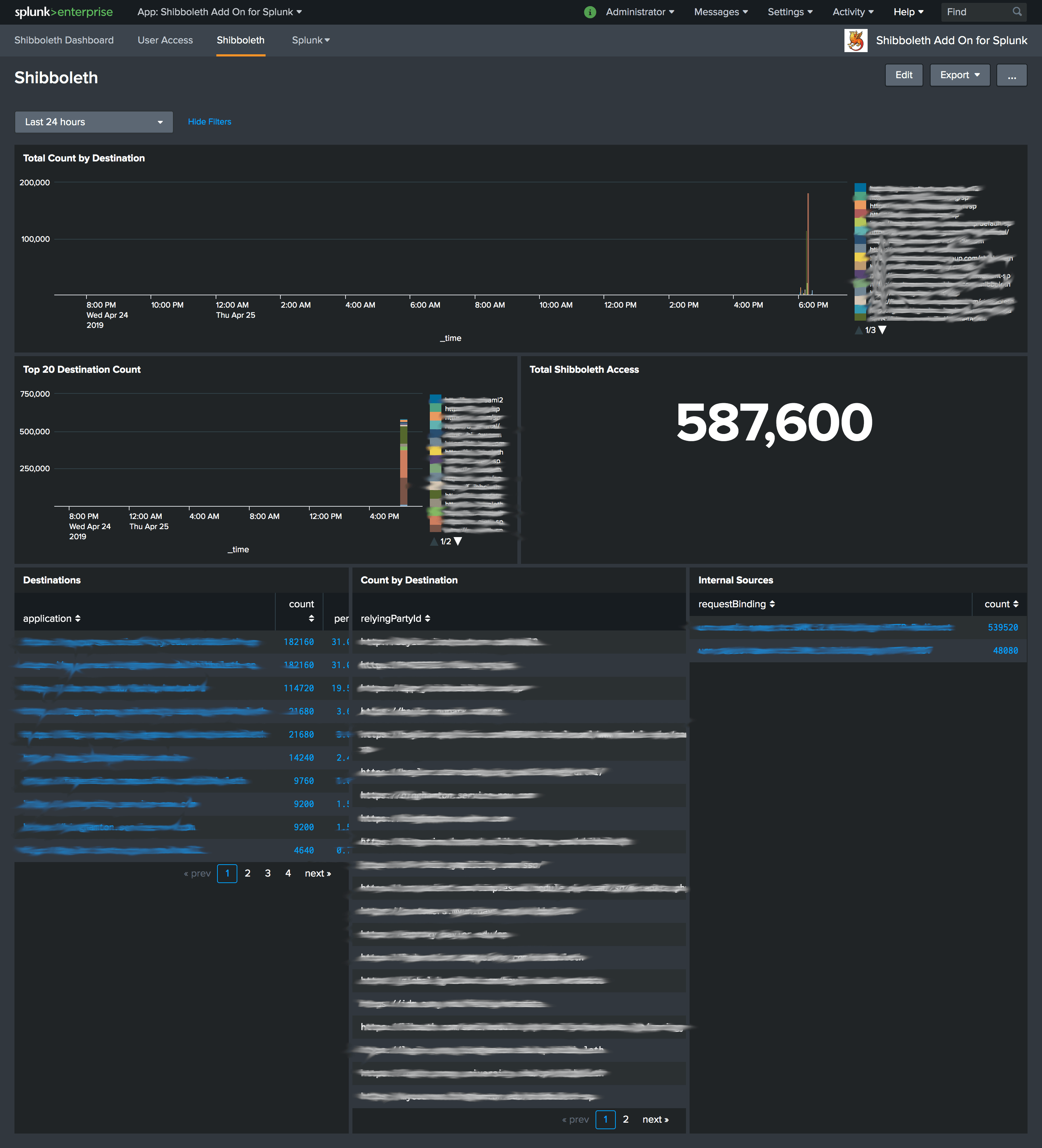1042x1148 pixels.
Task: Click count value 4640 in Destinations
Action: click(304, 850)
